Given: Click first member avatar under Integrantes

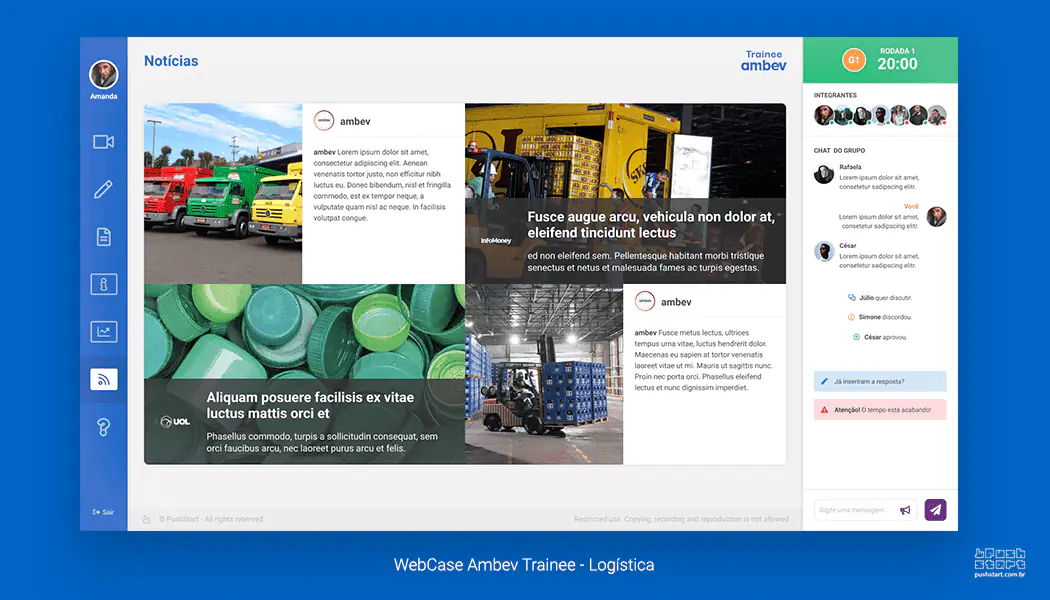Looking at the screenshot, I should pyautogui.click(x=824, y=115).
